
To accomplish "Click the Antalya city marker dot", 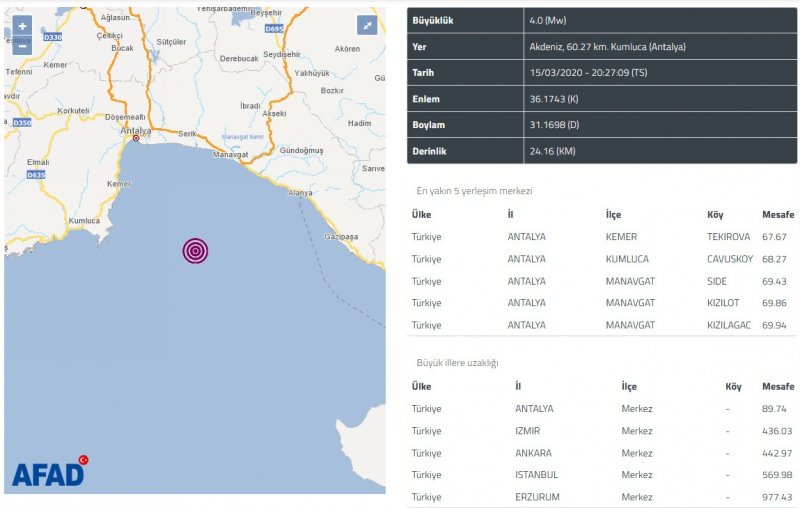I will pyautogui.click(x=136, y=139).
